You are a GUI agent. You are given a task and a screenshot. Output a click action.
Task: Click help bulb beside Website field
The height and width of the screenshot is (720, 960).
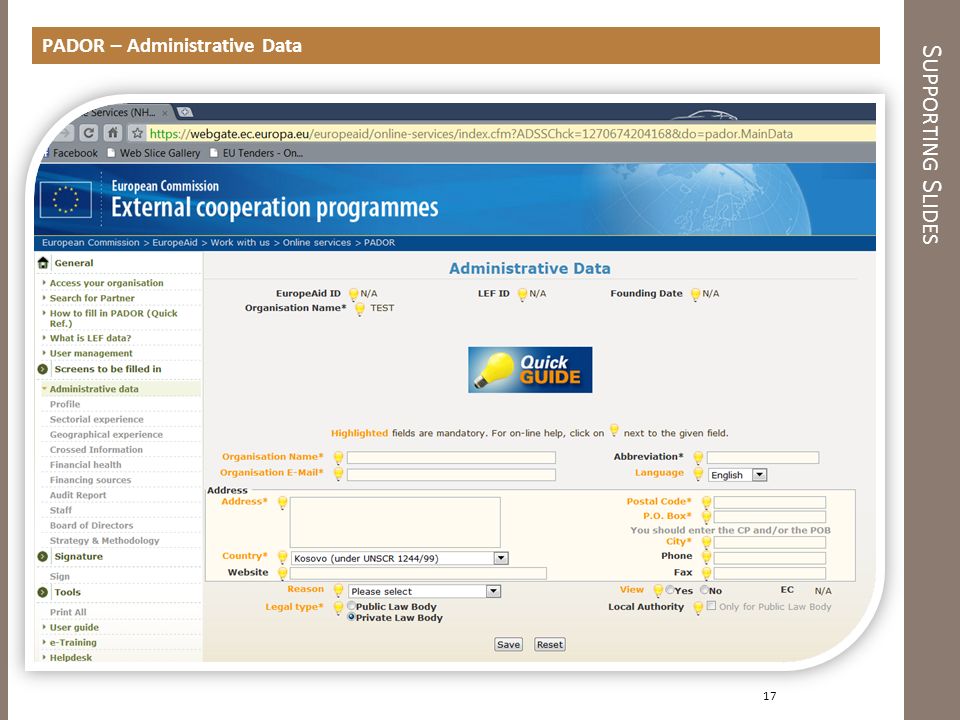pos(282,574)
